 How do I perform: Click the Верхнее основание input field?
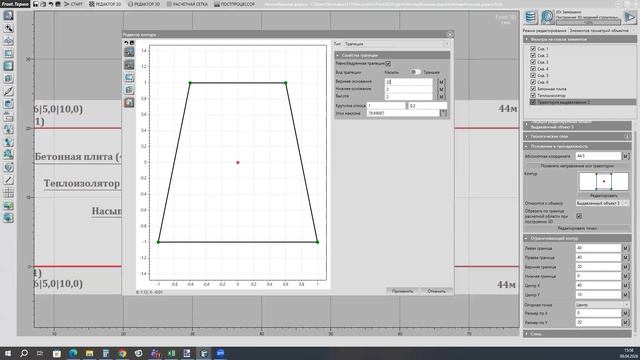(x=408, y=82)
